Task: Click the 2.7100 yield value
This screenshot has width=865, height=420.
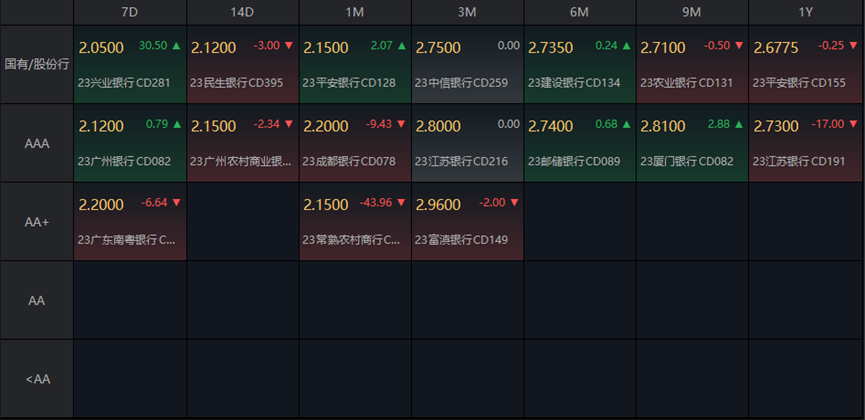Action: tap(663, 48)
